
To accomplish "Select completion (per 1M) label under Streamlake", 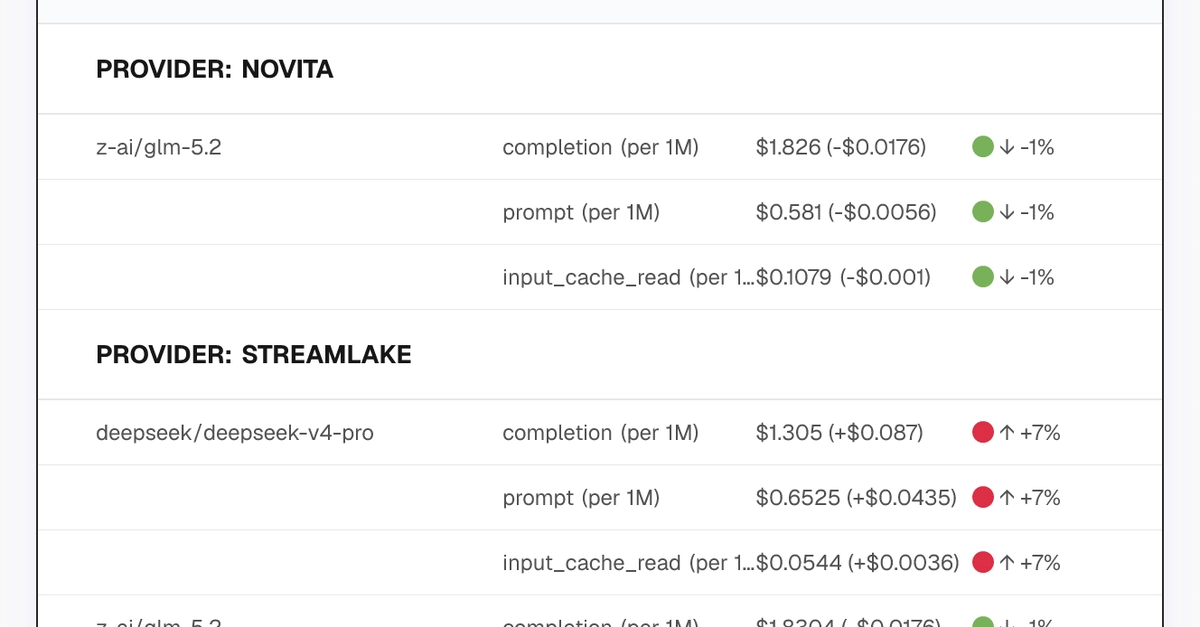I will pyautogui.click(x=601, y=433).
